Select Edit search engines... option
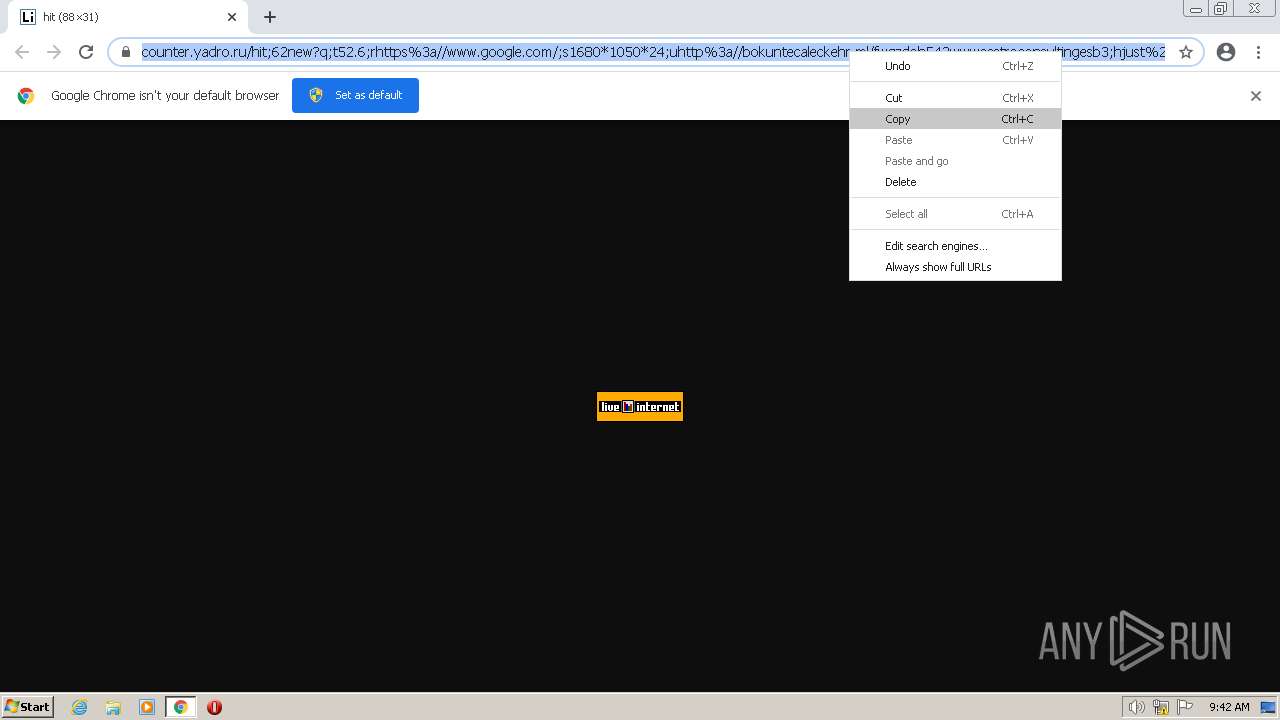The height and width of the screenshot is (720, 1280). [955, 246]
